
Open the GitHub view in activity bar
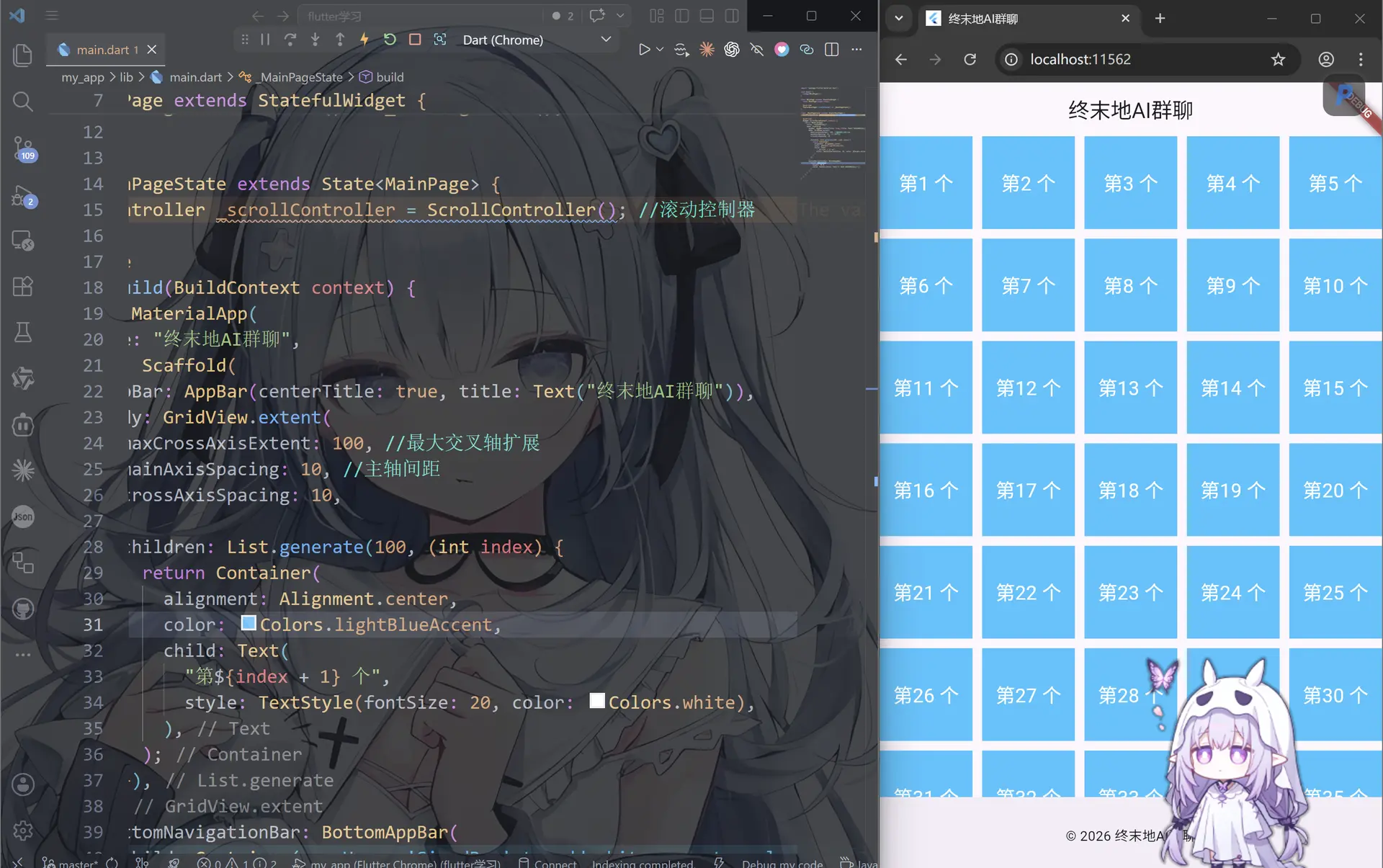click(23, 609)
